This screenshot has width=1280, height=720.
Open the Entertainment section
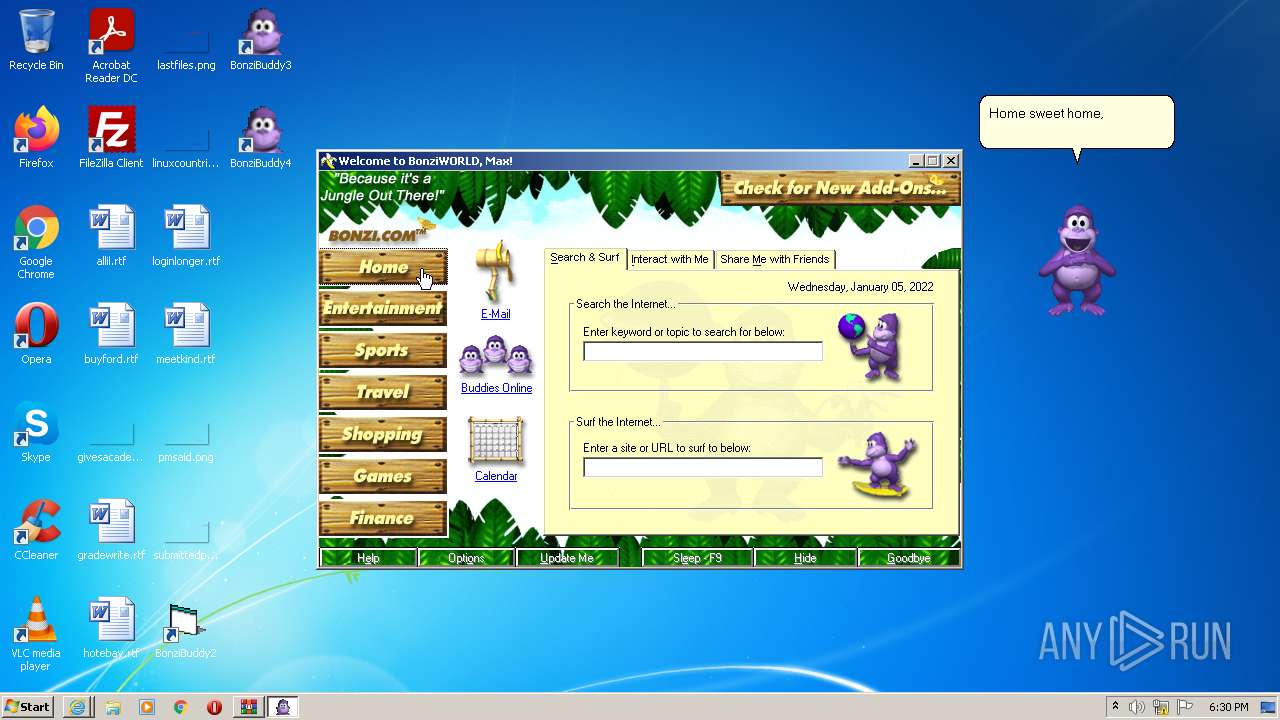[383, 308]
